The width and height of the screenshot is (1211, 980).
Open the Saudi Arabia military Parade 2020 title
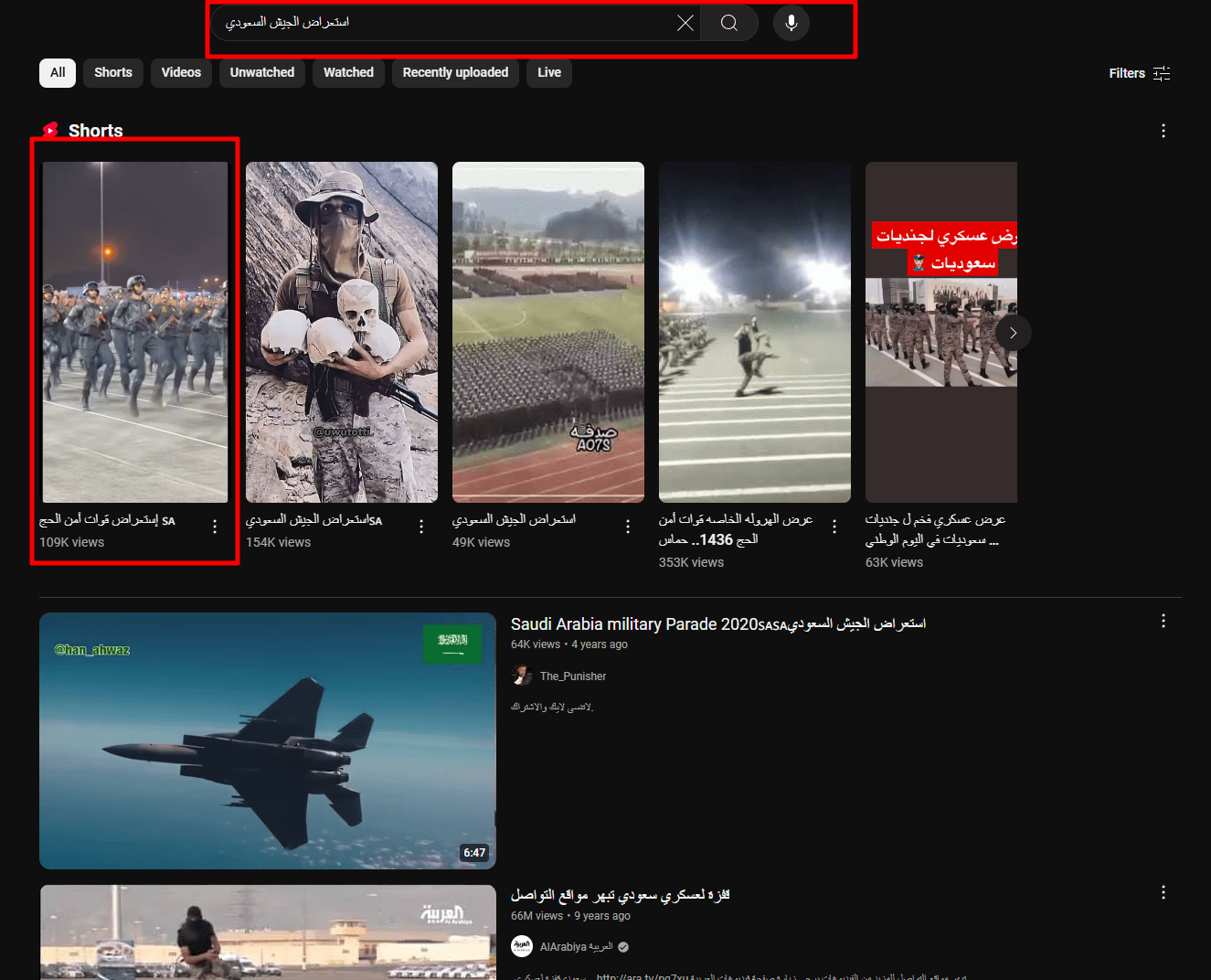pyautogui.click(x=718, y=624)
